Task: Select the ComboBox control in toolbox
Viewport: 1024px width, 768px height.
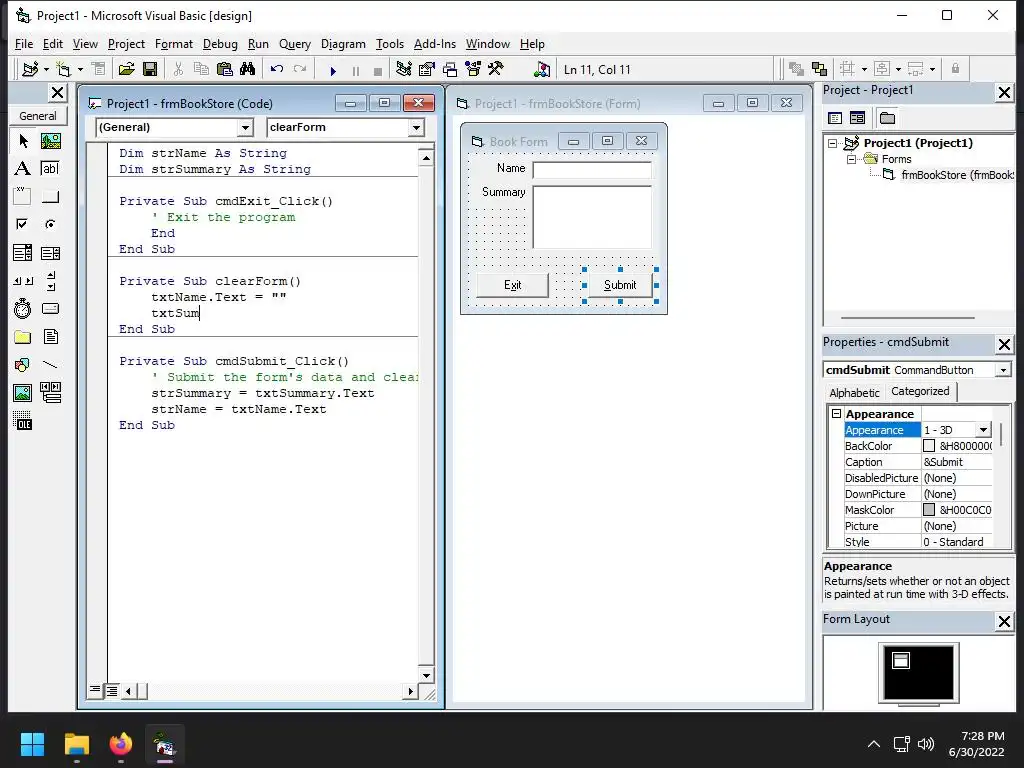Action: pos(23,253)
